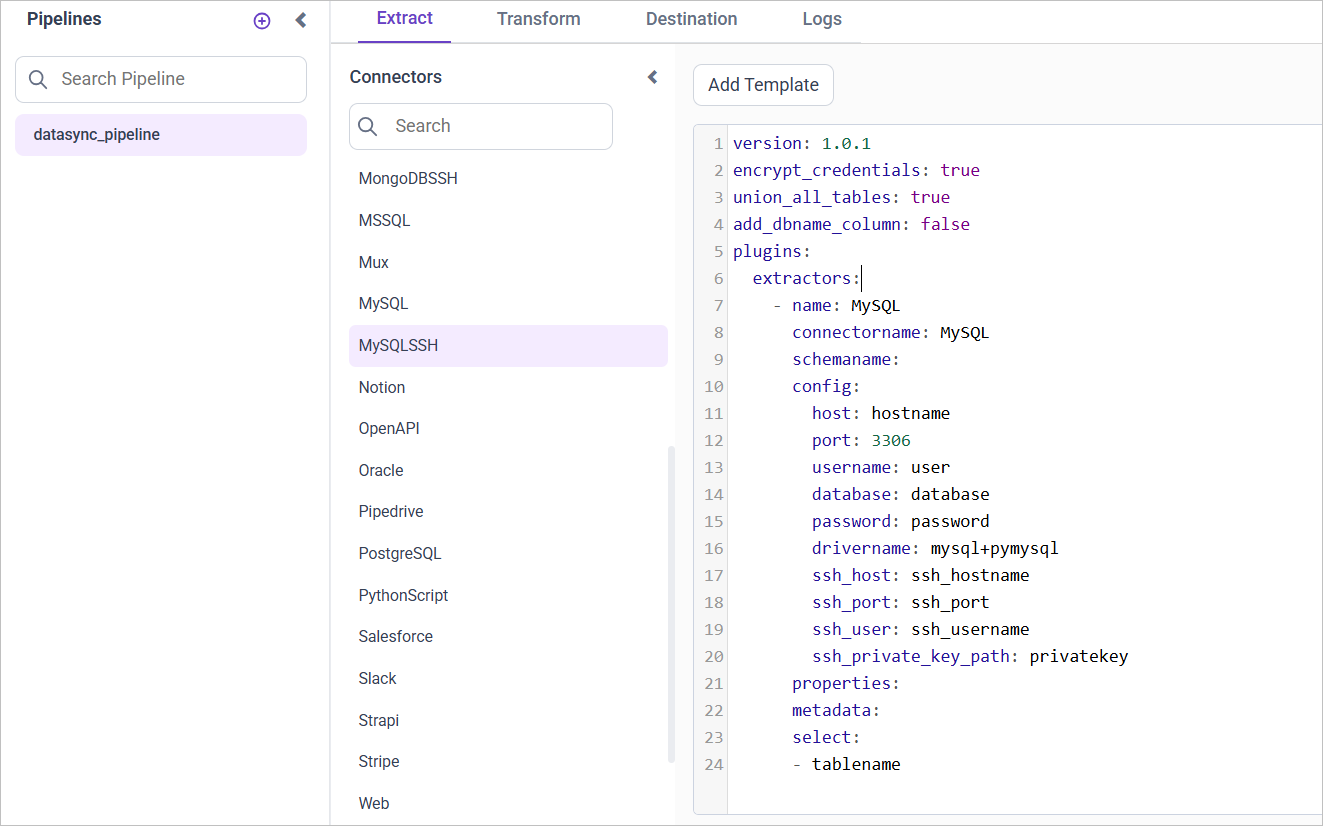Viewport: 1323px width, 826px height.
Task: Click the Add Template button
Action: point(762,85)
